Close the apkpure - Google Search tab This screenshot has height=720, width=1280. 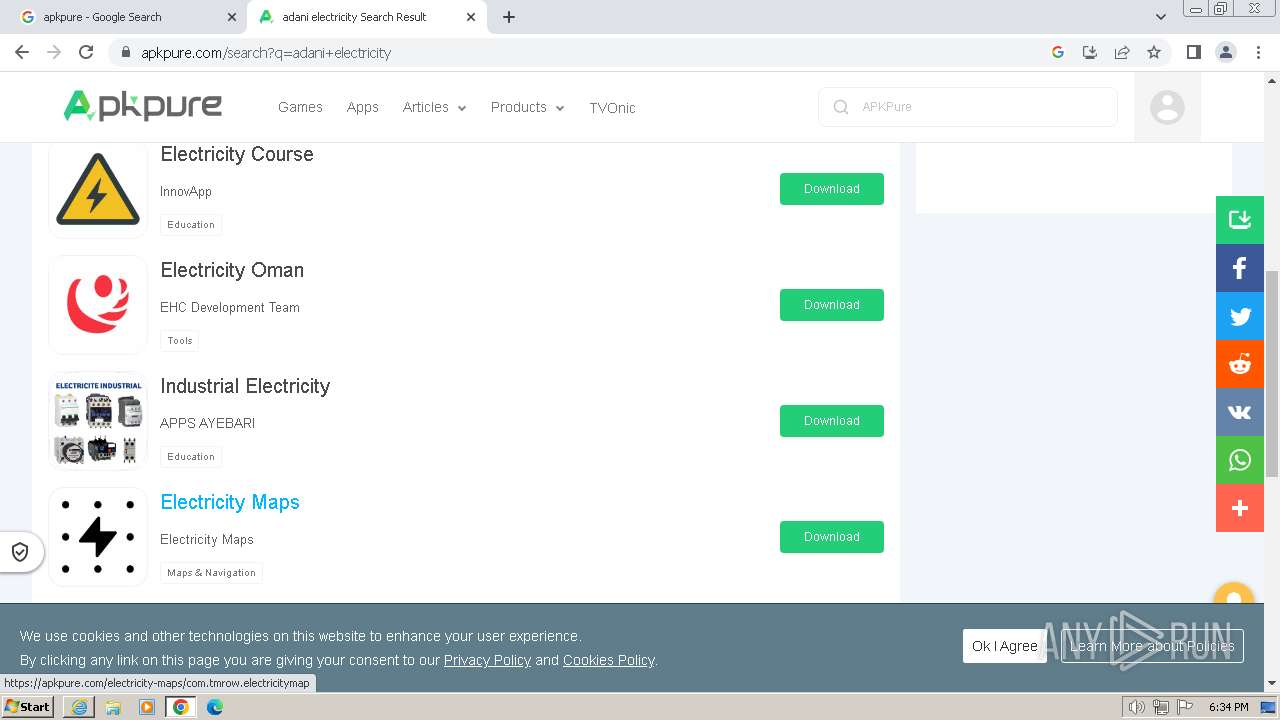(x=232, y=17)
